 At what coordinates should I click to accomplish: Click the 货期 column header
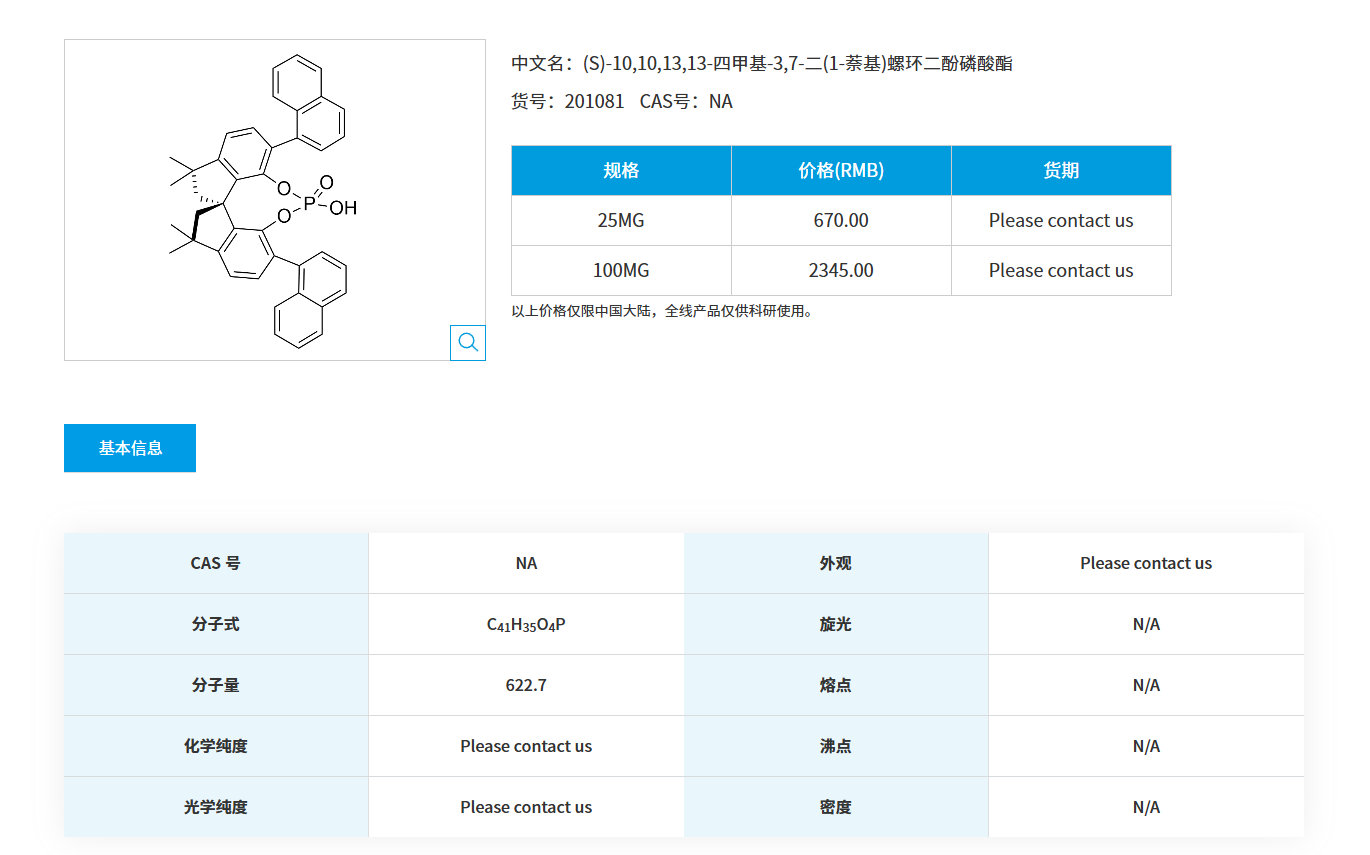(x=1060, y=170)
